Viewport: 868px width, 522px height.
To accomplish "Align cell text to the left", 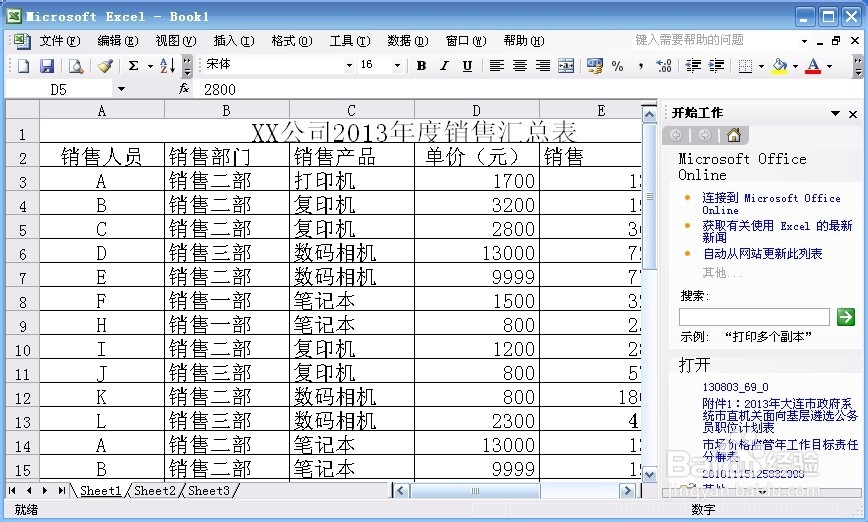I will pyautogui.click(x=497, y=66).
